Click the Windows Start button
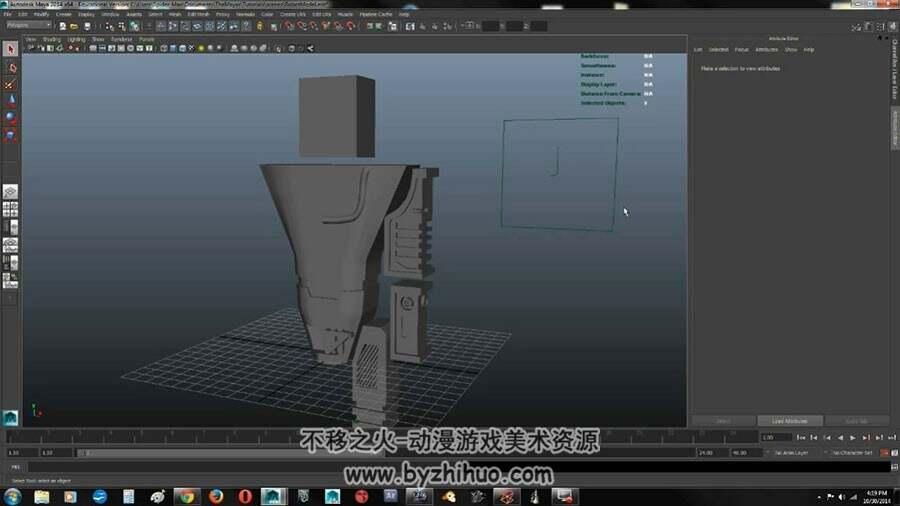This screenshot has width=900, height=506. [x=13, y=496]
